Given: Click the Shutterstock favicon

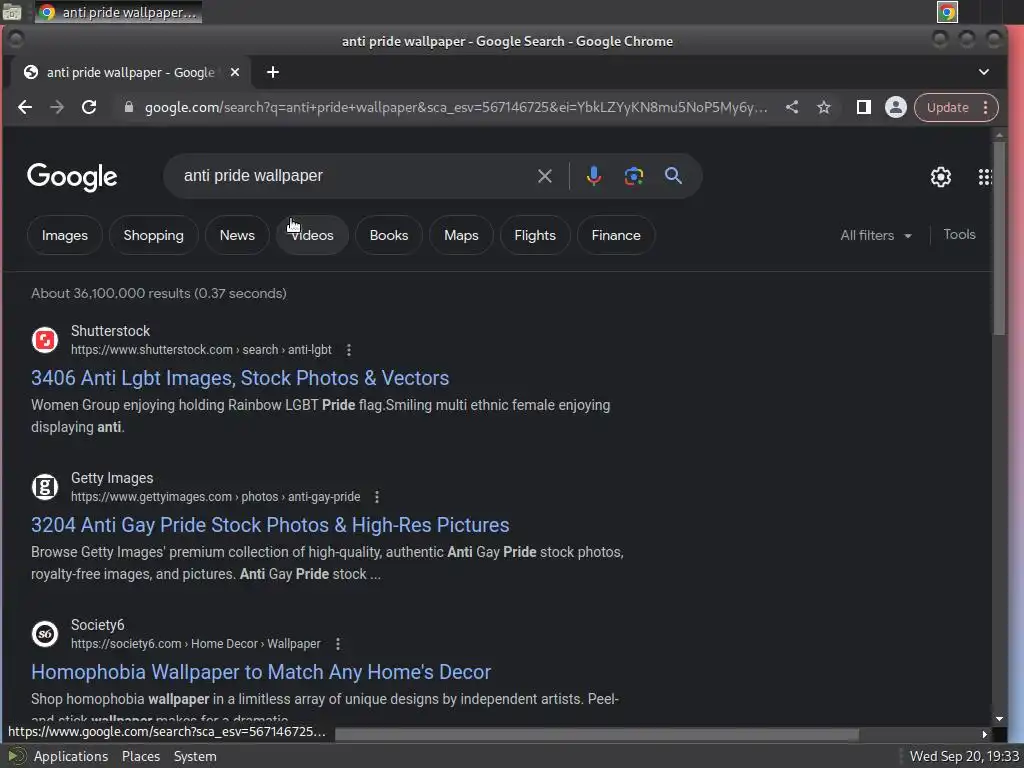Looking at the screenshot, I should point(45,340).
